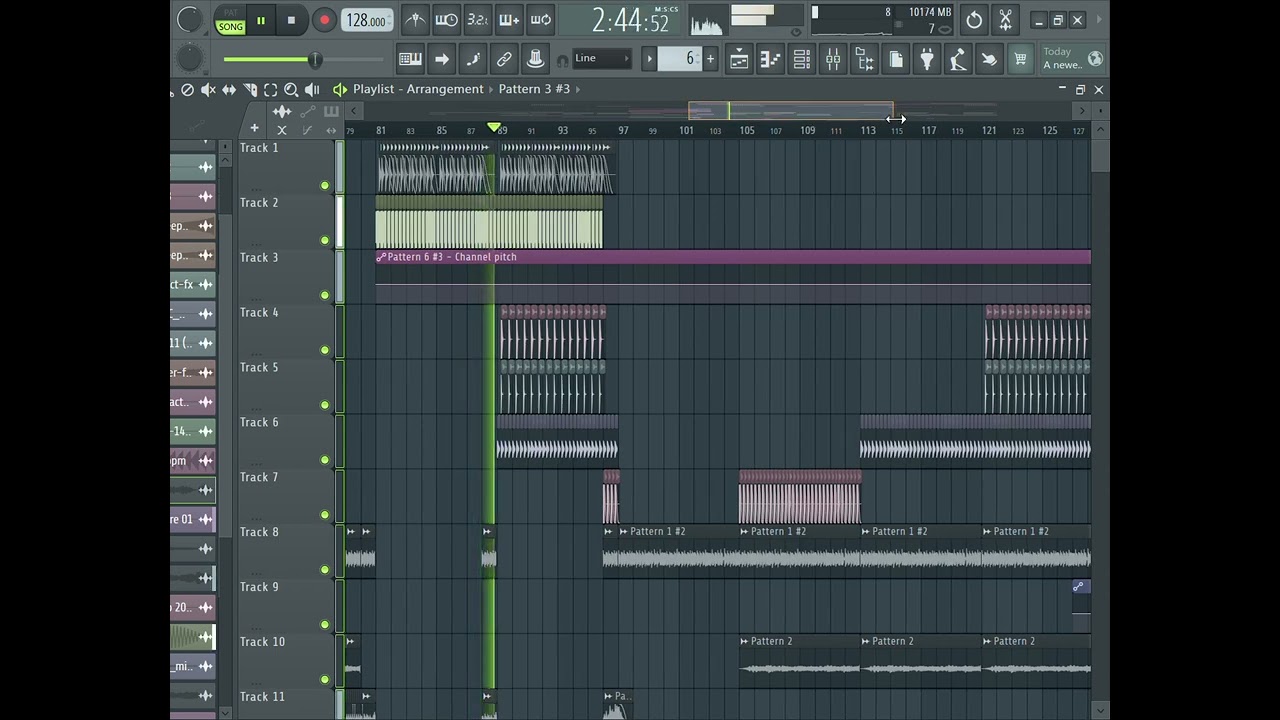
Task: Toggle the countdown before recording
Action: (x=478, y=20)
